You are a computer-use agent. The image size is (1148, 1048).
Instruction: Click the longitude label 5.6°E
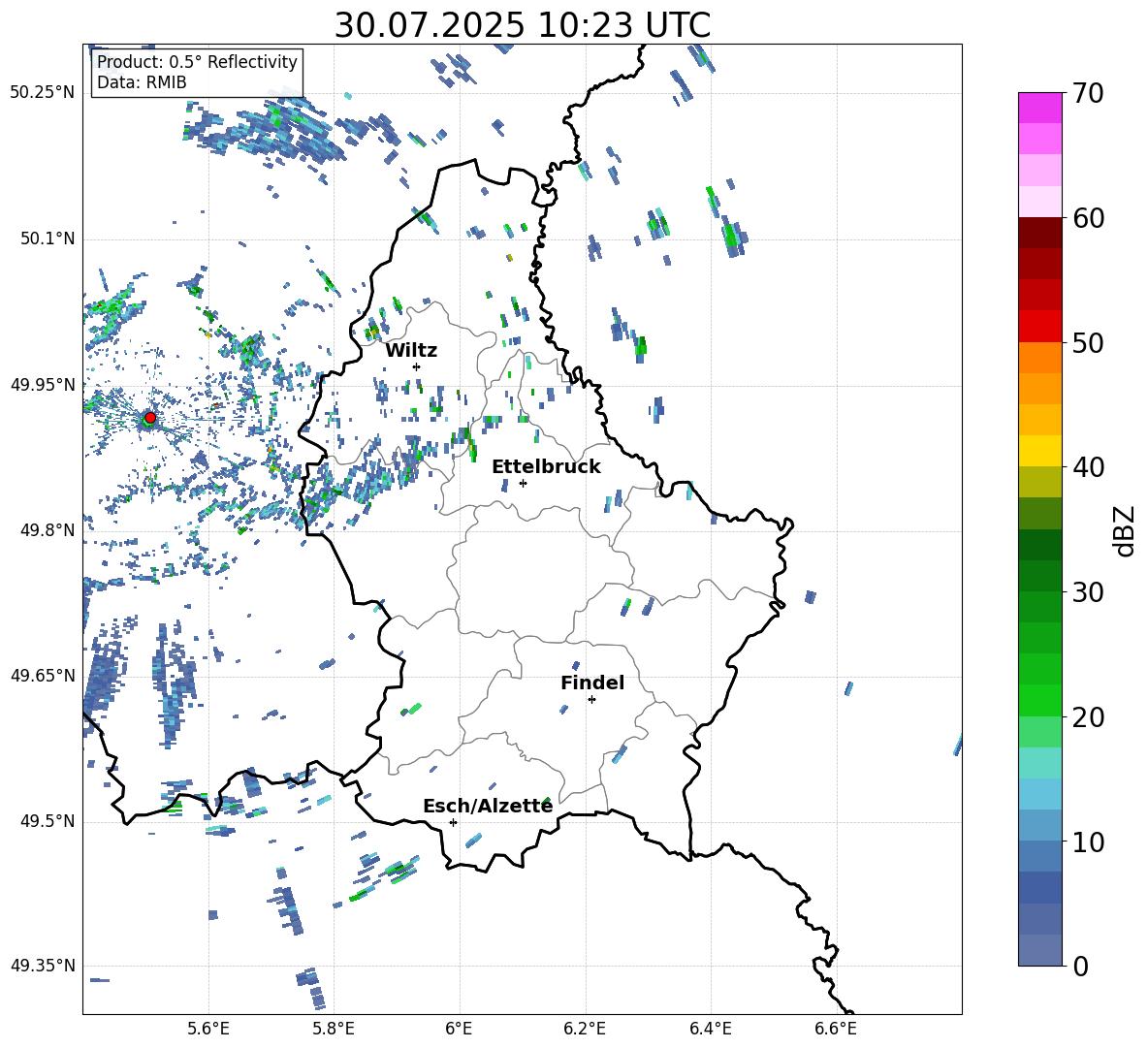tap(208, 1029)
